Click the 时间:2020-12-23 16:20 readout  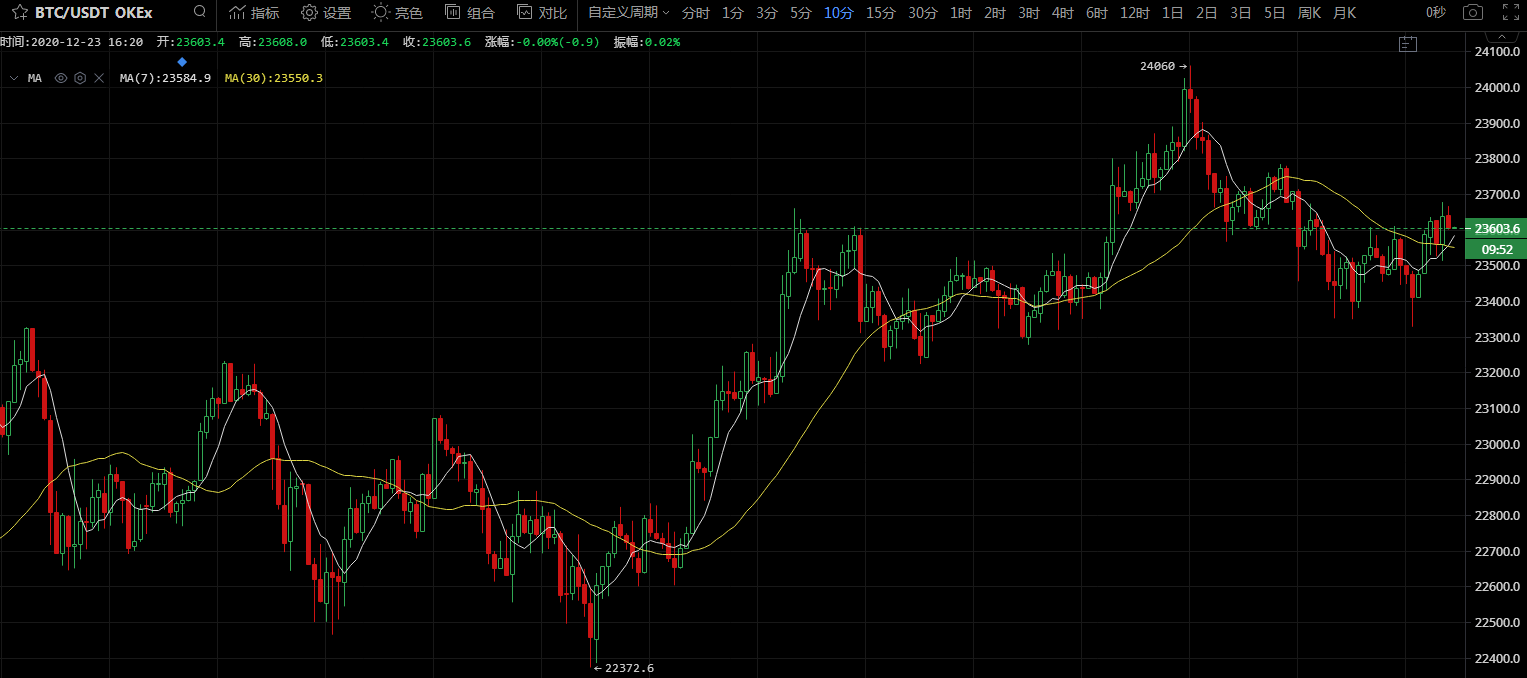72,42
